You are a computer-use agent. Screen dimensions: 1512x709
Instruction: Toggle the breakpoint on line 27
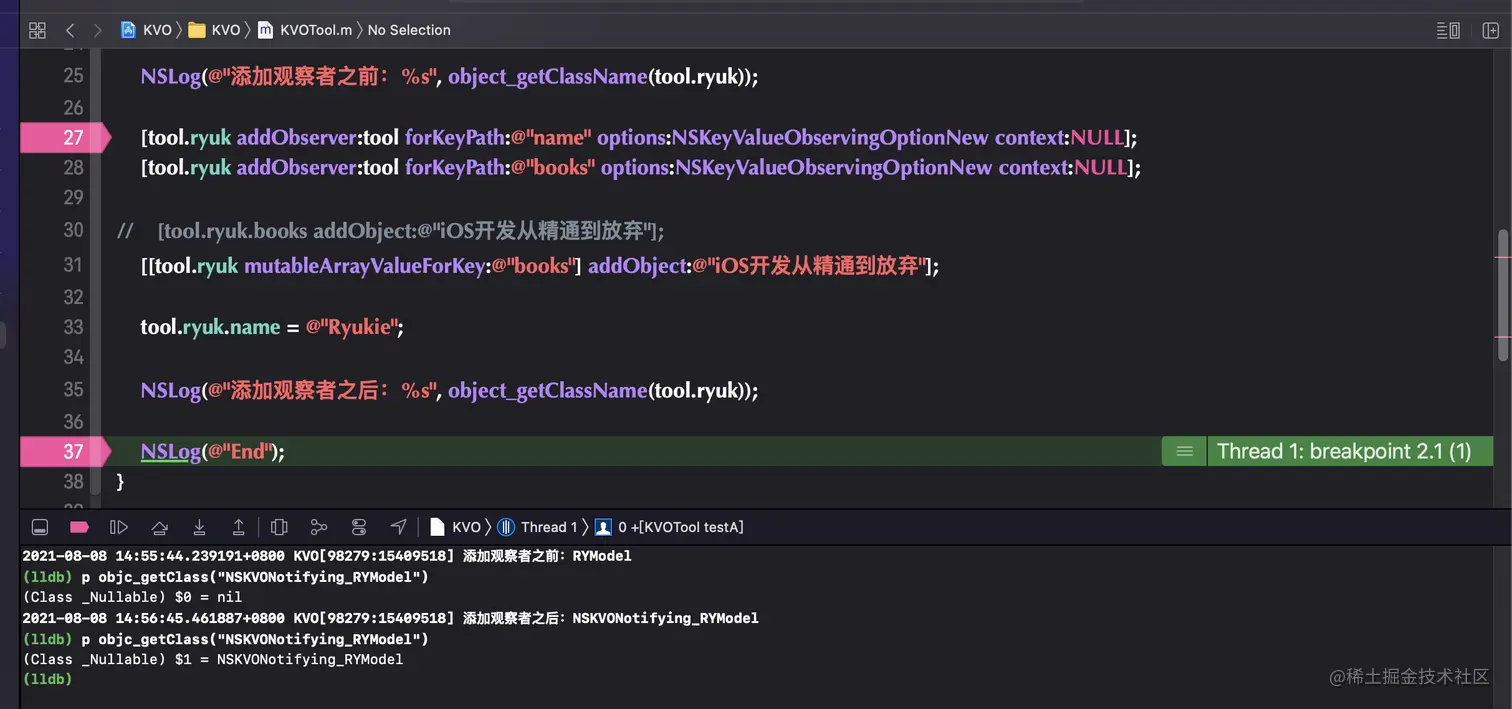(x=66, y=137)
